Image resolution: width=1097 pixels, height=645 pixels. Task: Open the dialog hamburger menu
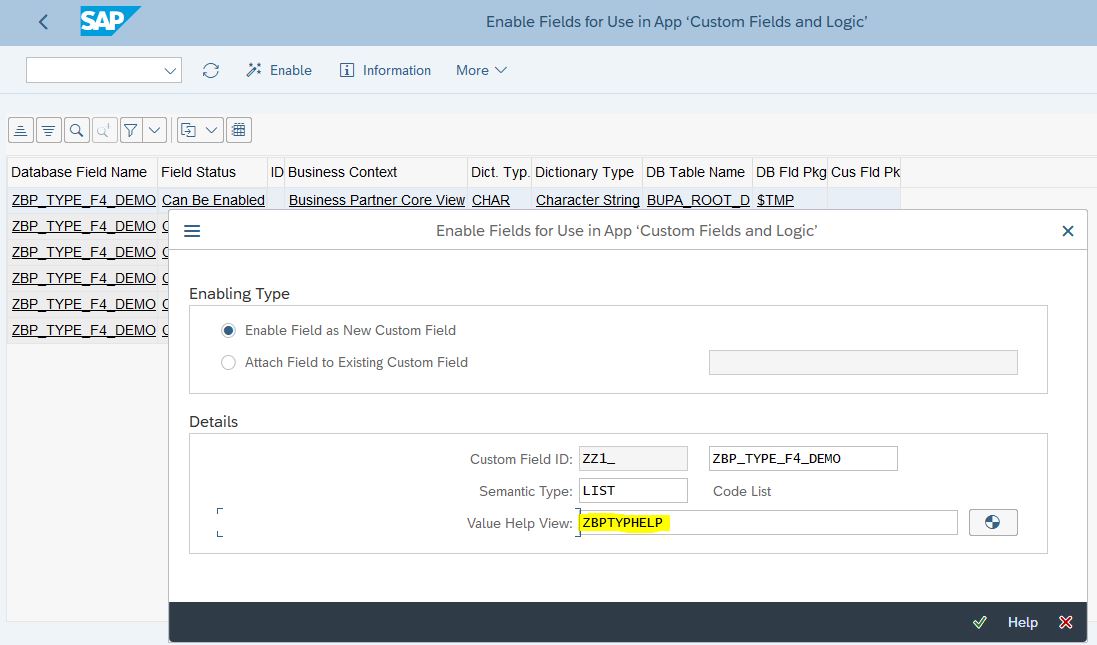[x=191, y=230]
